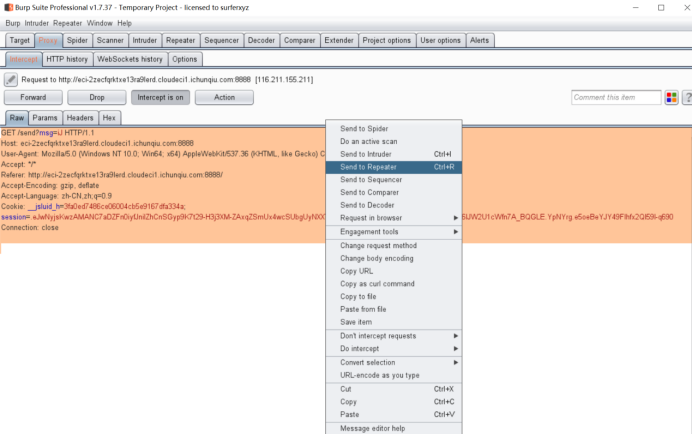The height and width of the screenshot is (435, 693).
Task: Click the pencil edit target icon
Action: [x=11, y=80]
